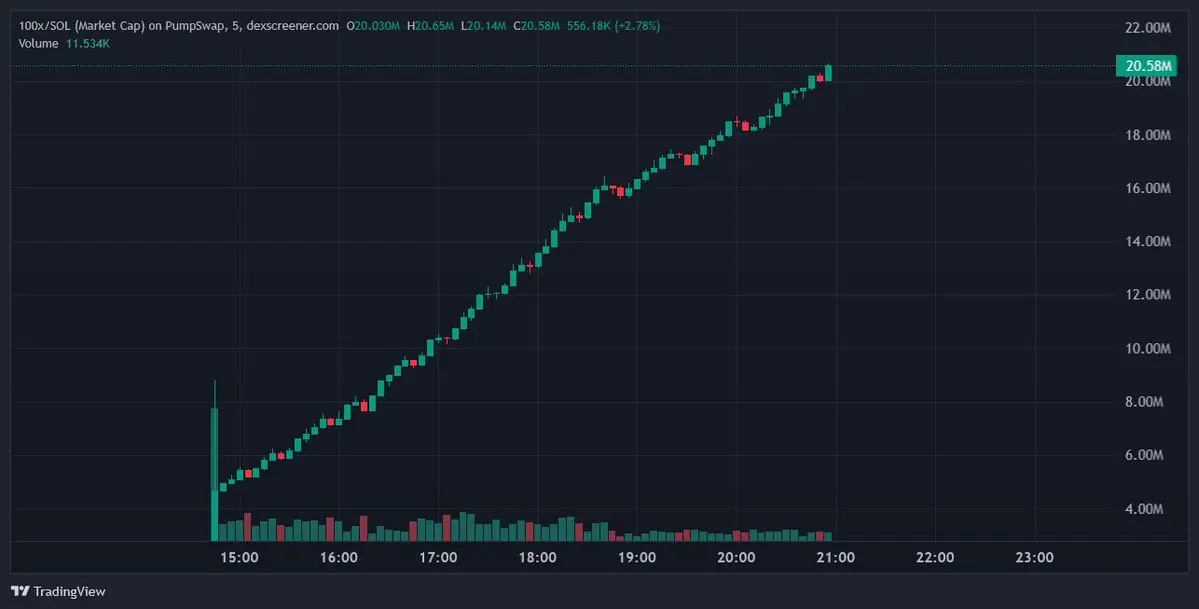Click the H20.65M high value
The height and width of the screenshot is (609, 1199).
[431, 26]
